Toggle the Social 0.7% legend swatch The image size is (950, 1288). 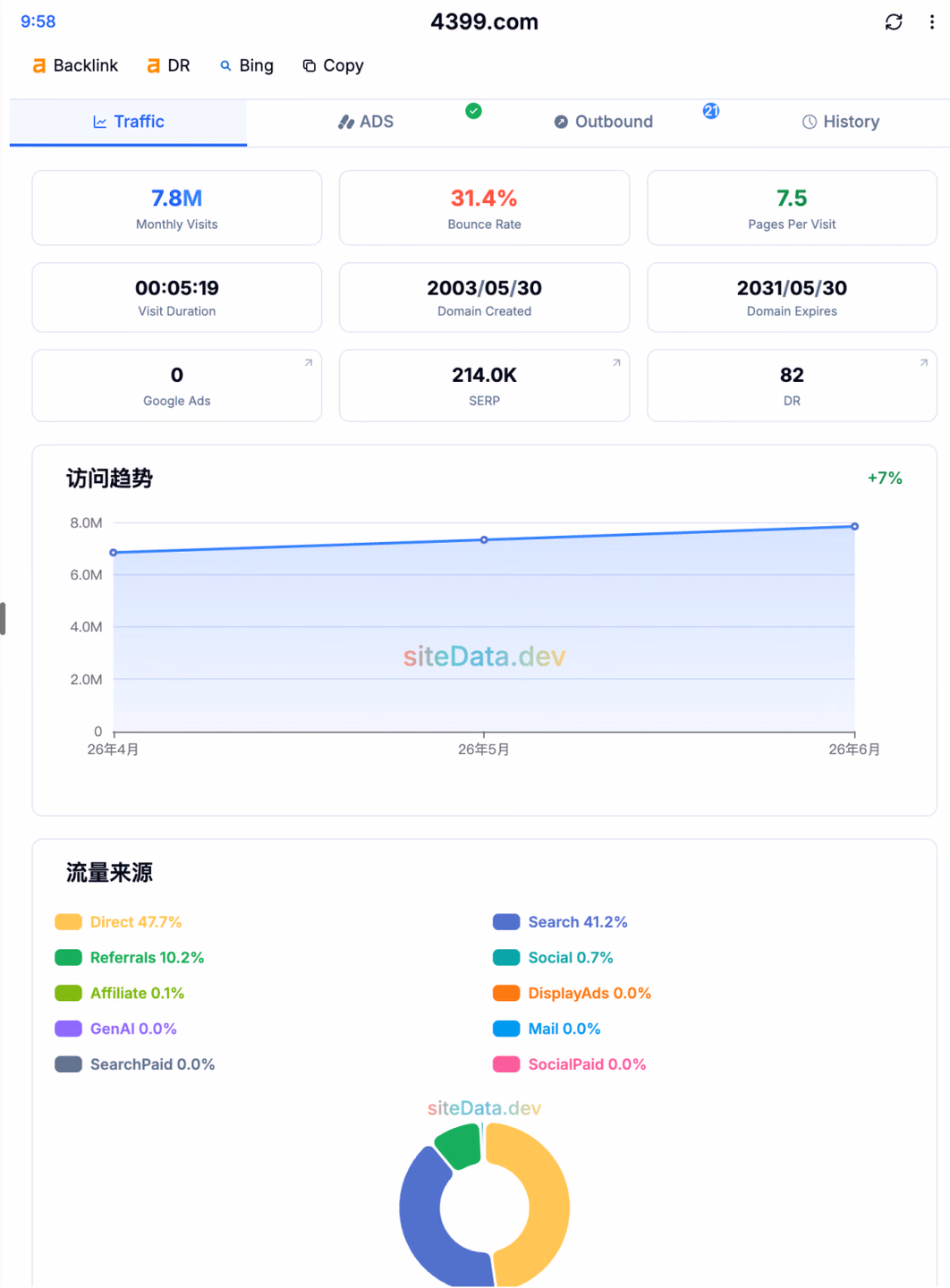[506, 958]
